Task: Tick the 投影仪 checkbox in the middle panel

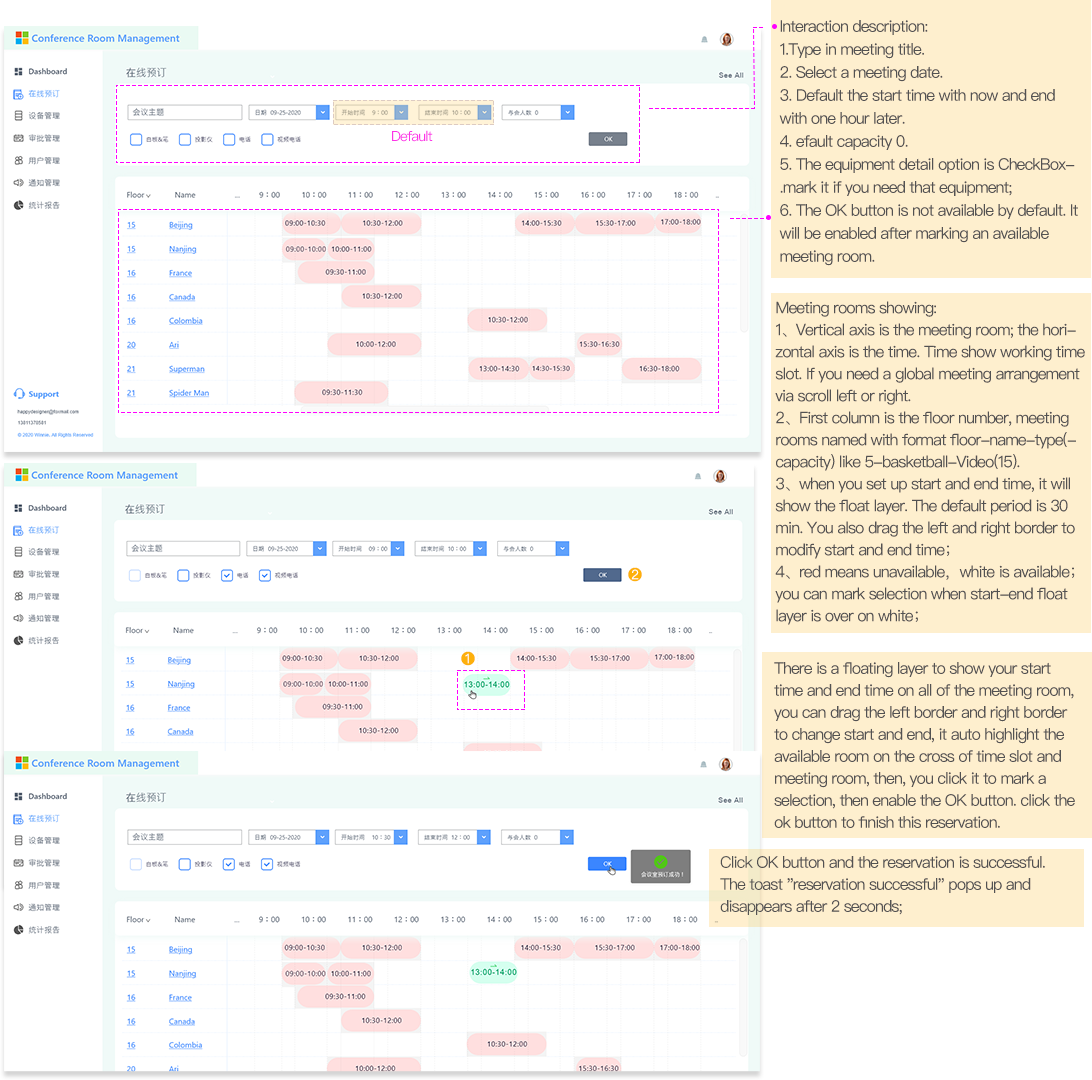Action: pyautogui.click(x=183, y=575)
